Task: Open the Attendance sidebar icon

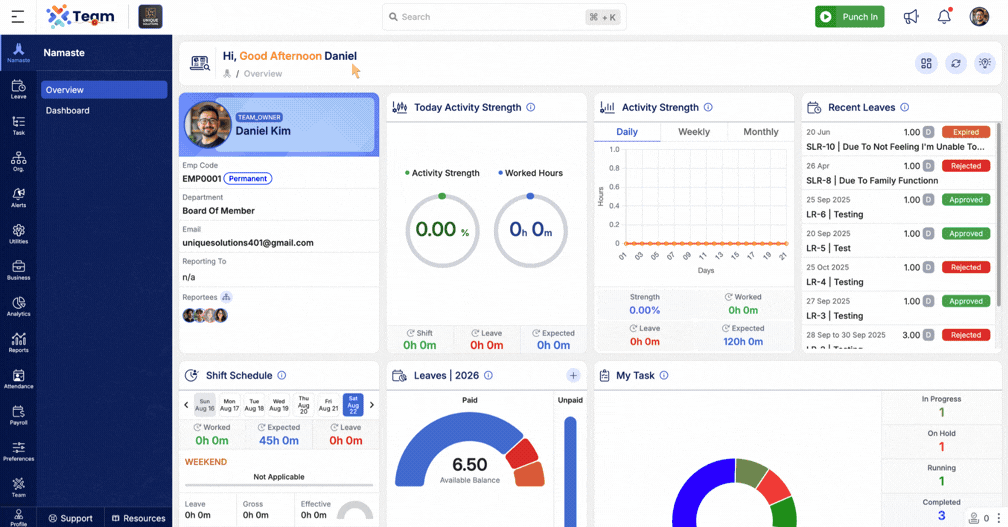Action: coord(18,379)
